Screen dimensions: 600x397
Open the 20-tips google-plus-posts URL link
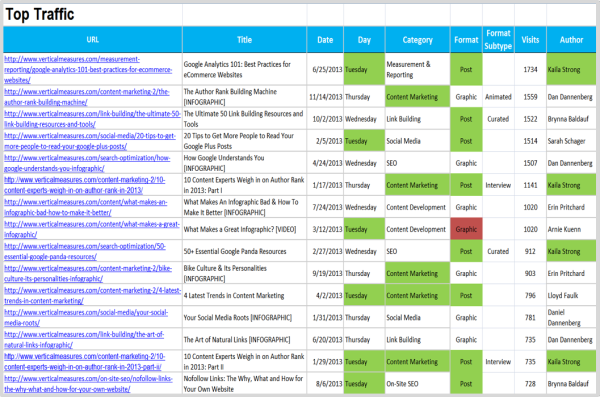(90, 141)
